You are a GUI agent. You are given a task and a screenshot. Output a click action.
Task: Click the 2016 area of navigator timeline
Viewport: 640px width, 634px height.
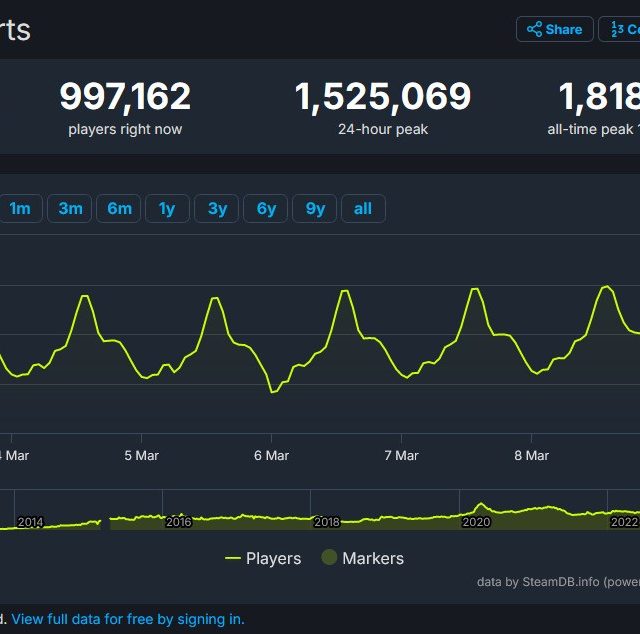pyautogui.click(x=178, y=518)
